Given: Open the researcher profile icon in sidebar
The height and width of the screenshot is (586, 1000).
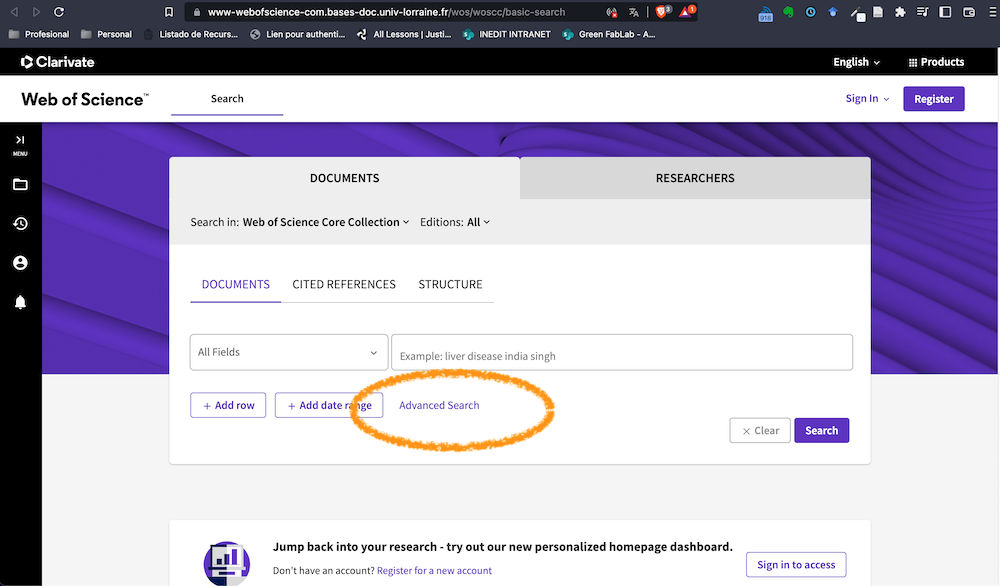Looking at the screenshot, I should click(x=20, y=263).
